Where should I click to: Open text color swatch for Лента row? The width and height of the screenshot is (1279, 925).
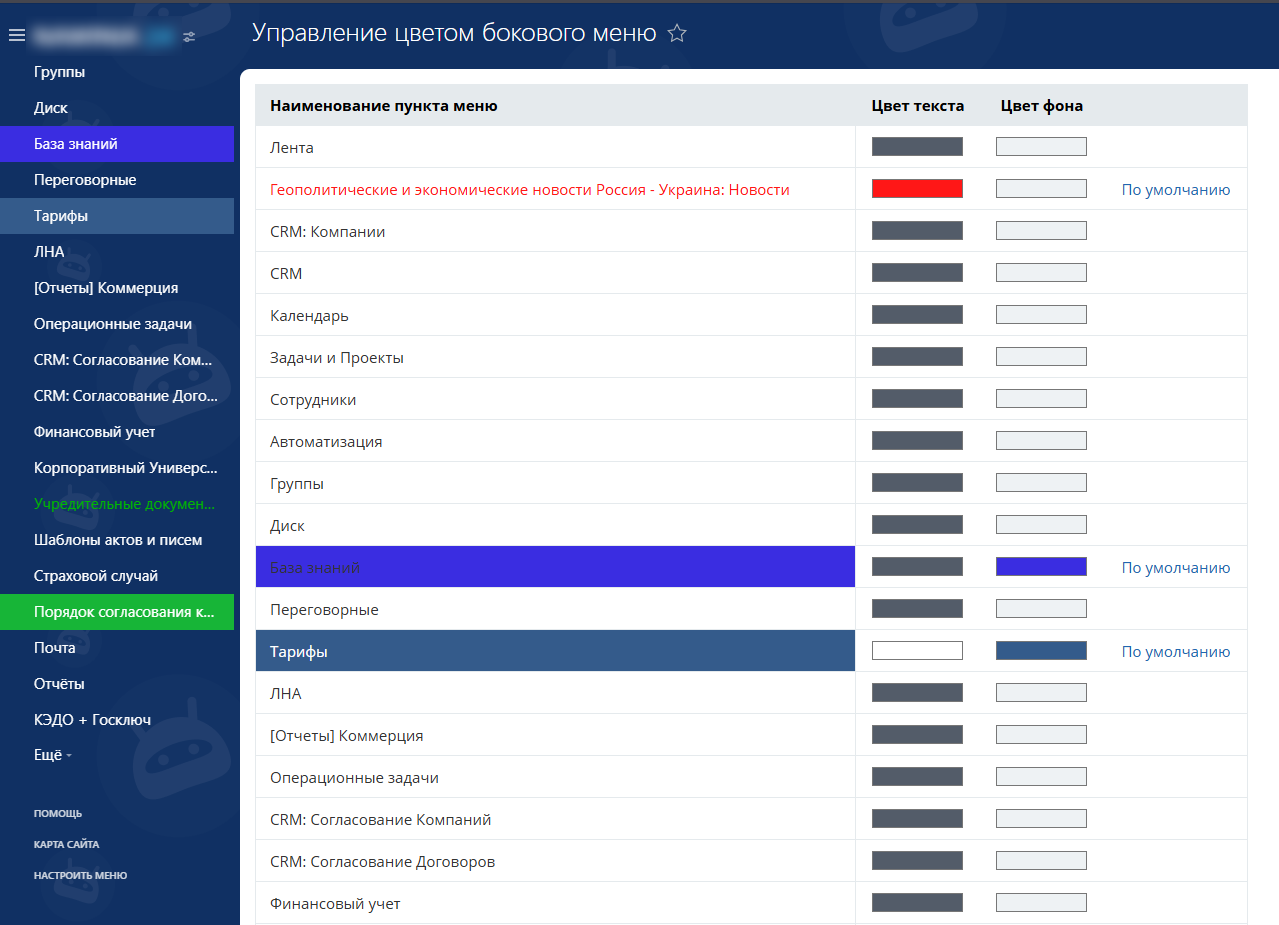pyautogui.click(x=917, y=147)
